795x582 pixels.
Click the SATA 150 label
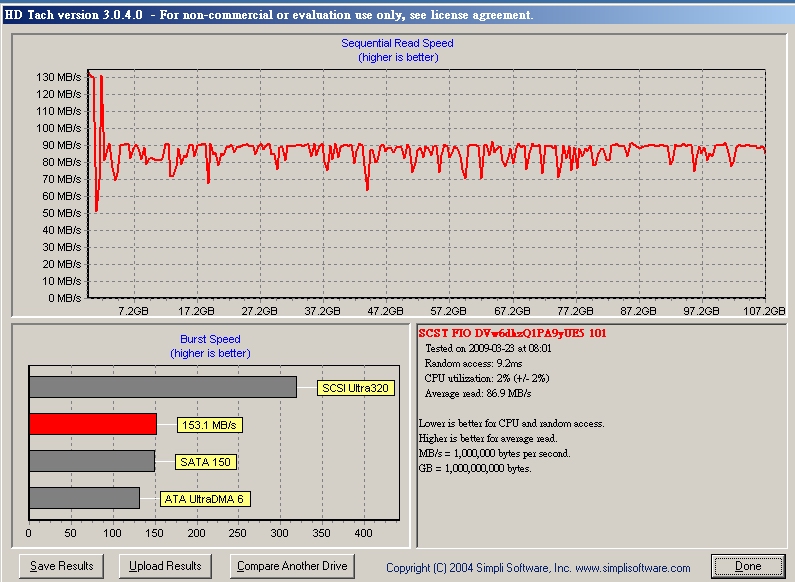click(205, 462)
